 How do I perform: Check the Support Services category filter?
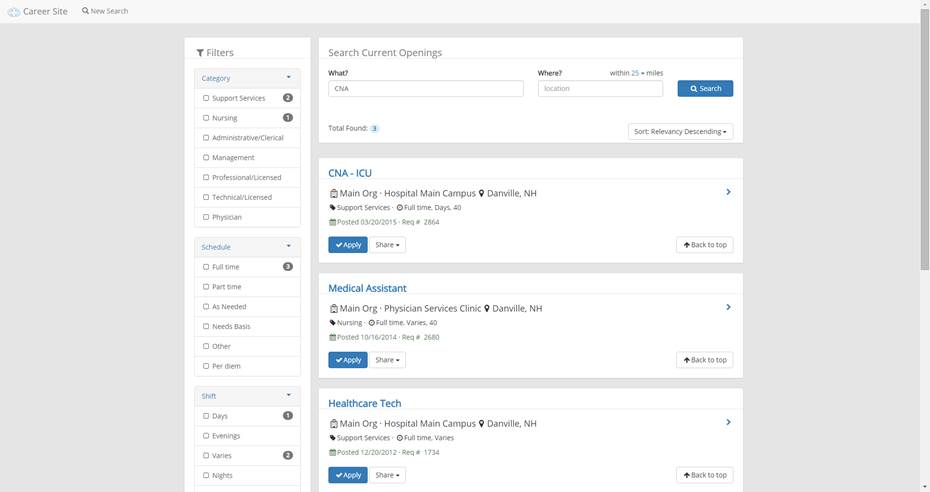tap(206, 98)
